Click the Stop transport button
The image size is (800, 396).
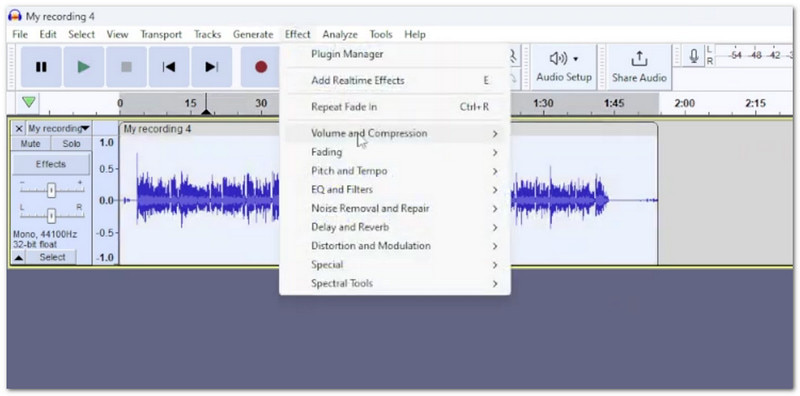point(126,67)
